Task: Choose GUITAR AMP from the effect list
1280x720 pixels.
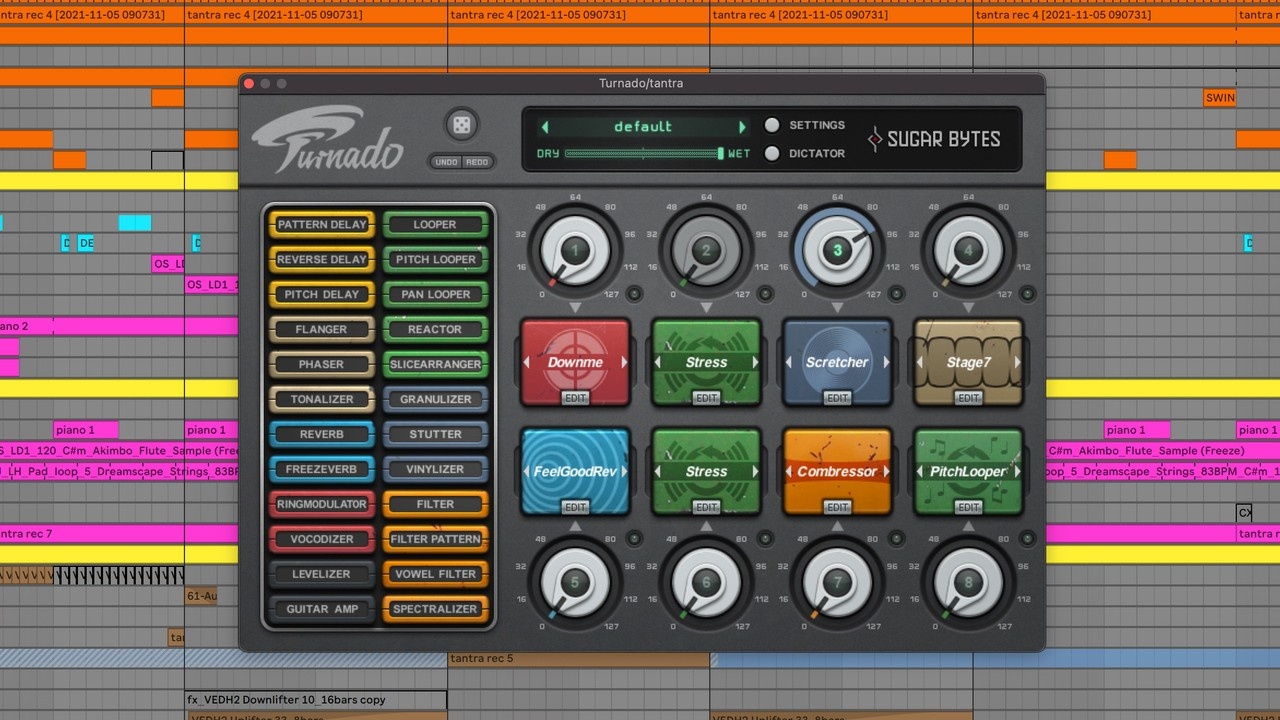Action: [322, 609]
